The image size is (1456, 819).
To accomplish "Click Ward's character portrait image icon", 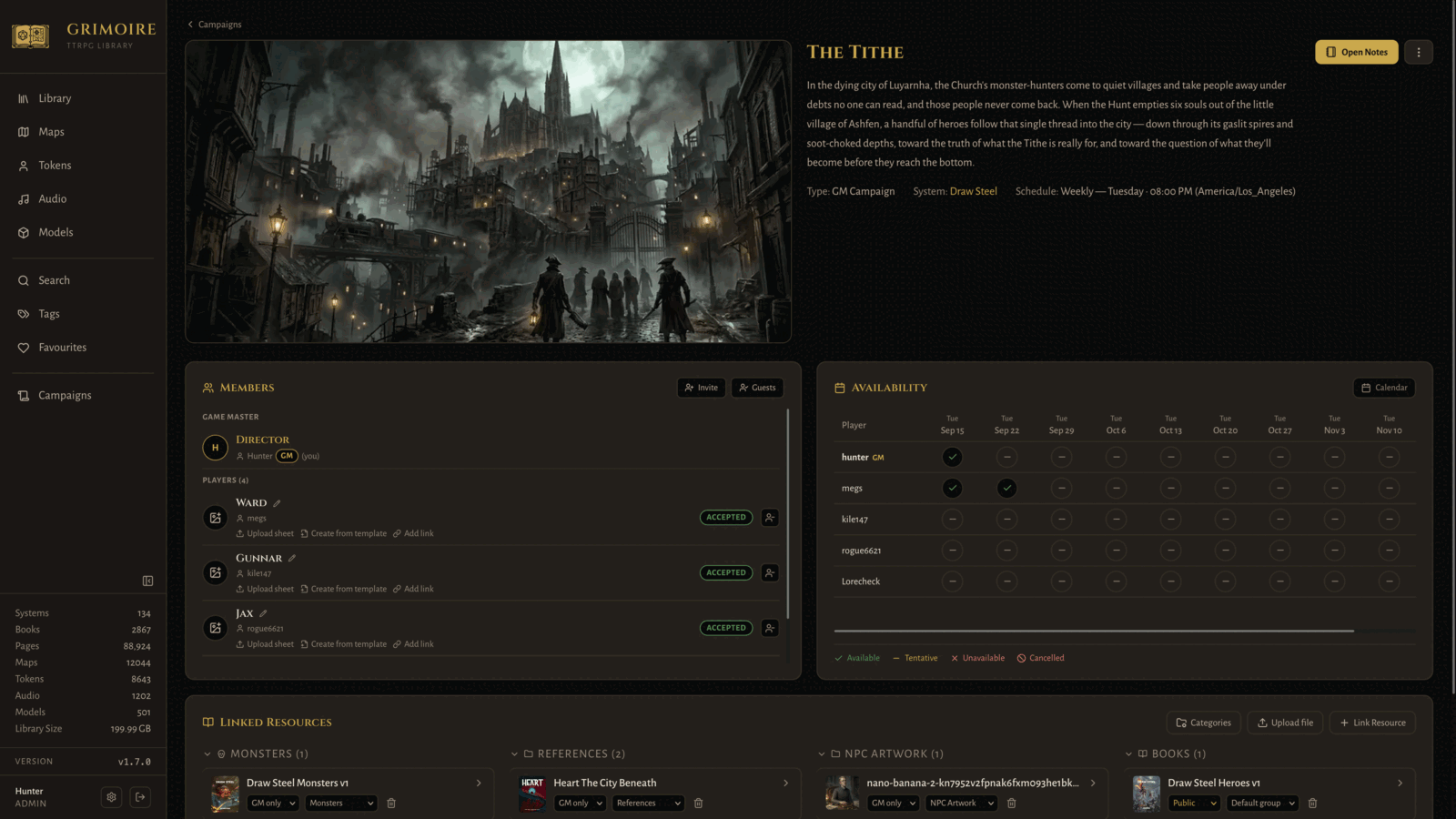I will click(x=216, y=518).
